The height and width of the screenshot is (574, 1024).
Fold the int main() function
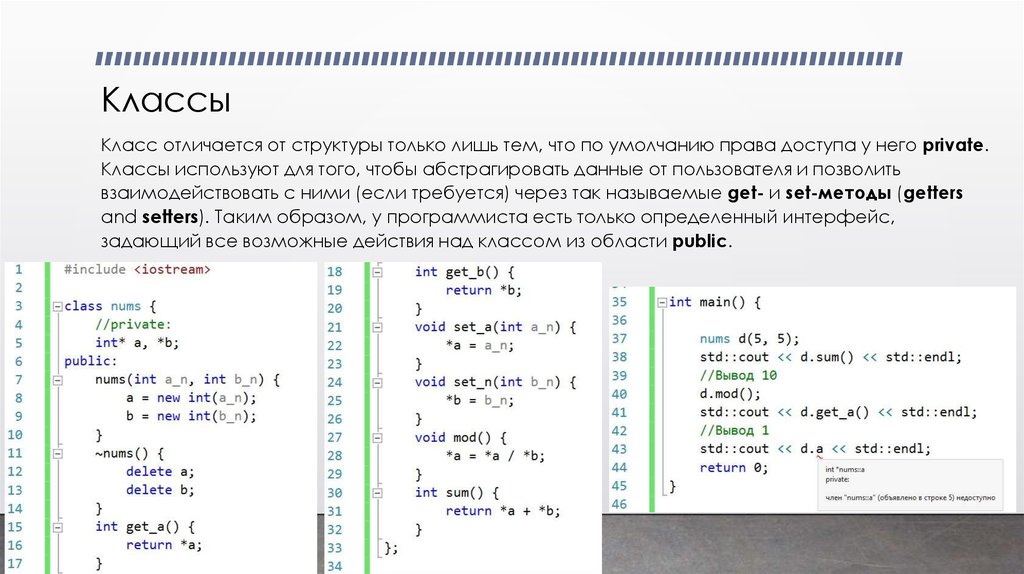tap(661, 302)
